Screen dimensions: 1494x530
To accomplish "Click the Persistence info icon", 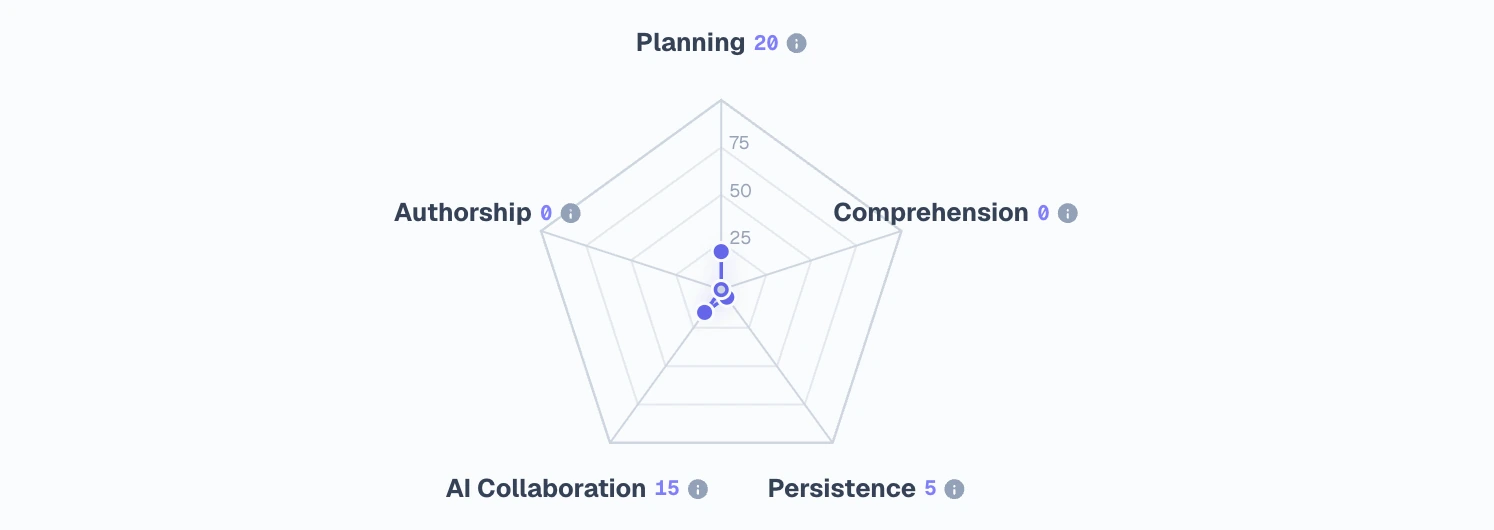I will (x=954, y=489).
